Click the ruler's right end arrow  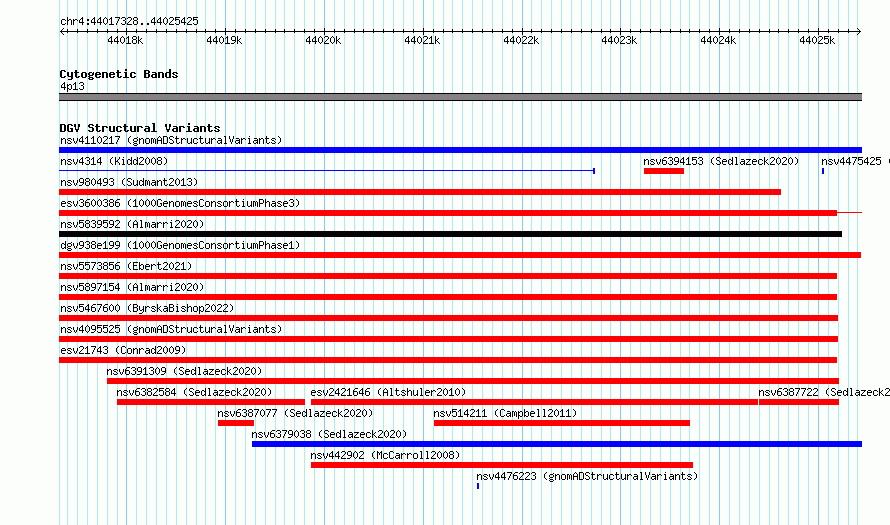[x=859, y=31]
